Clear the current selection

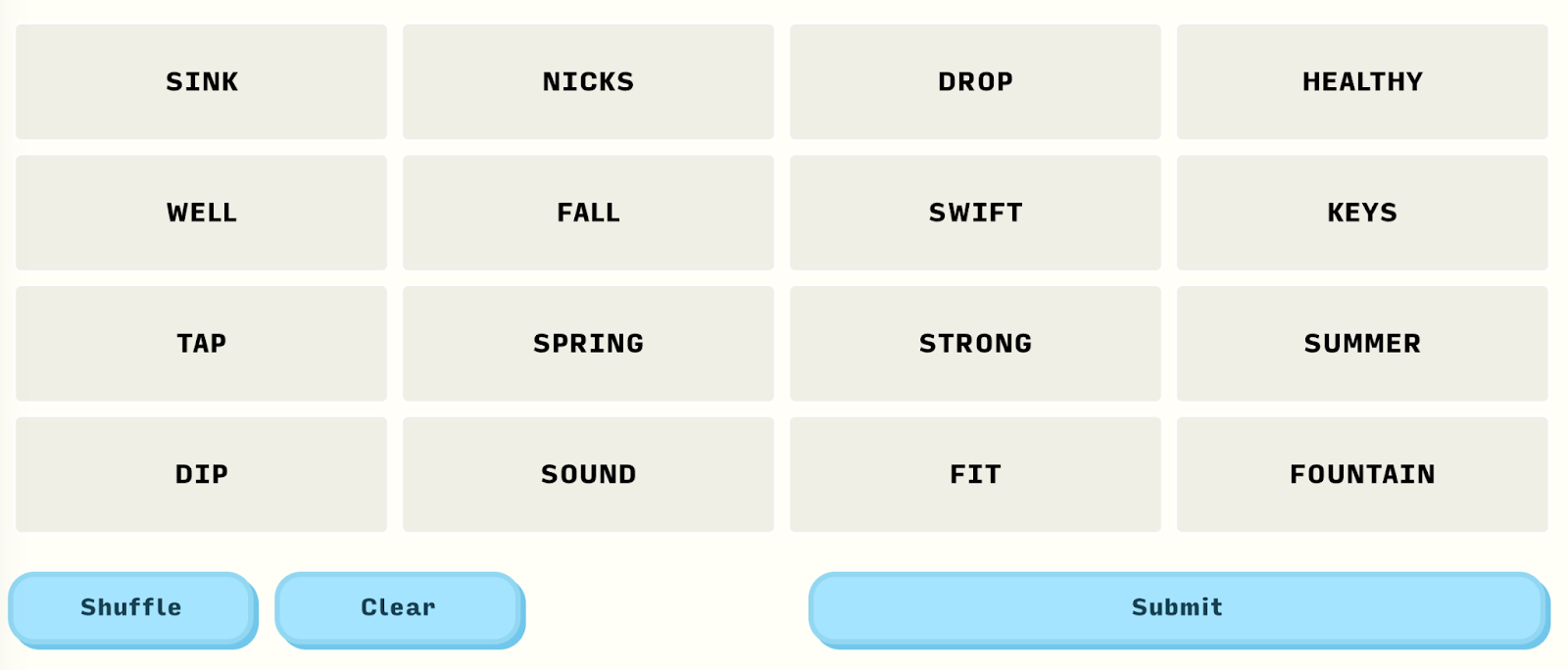coord(398,608)
